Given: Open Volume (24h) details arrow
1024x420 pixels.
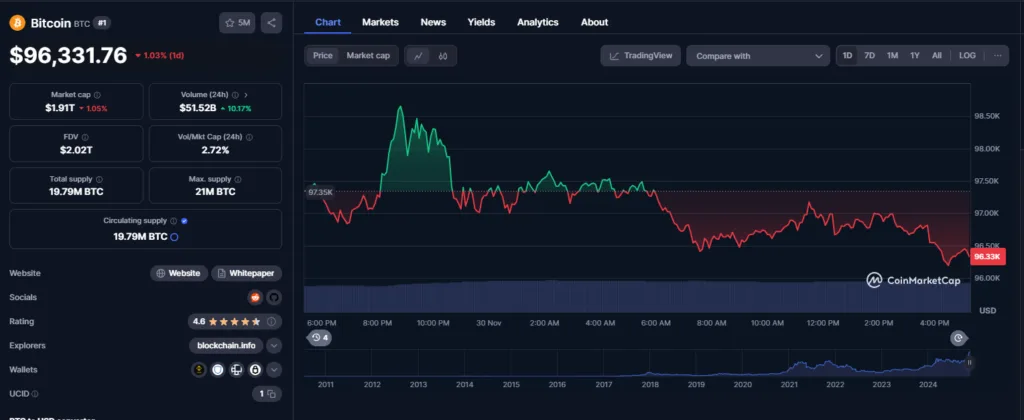Looking at the screenshot, I should click(246, 95).
